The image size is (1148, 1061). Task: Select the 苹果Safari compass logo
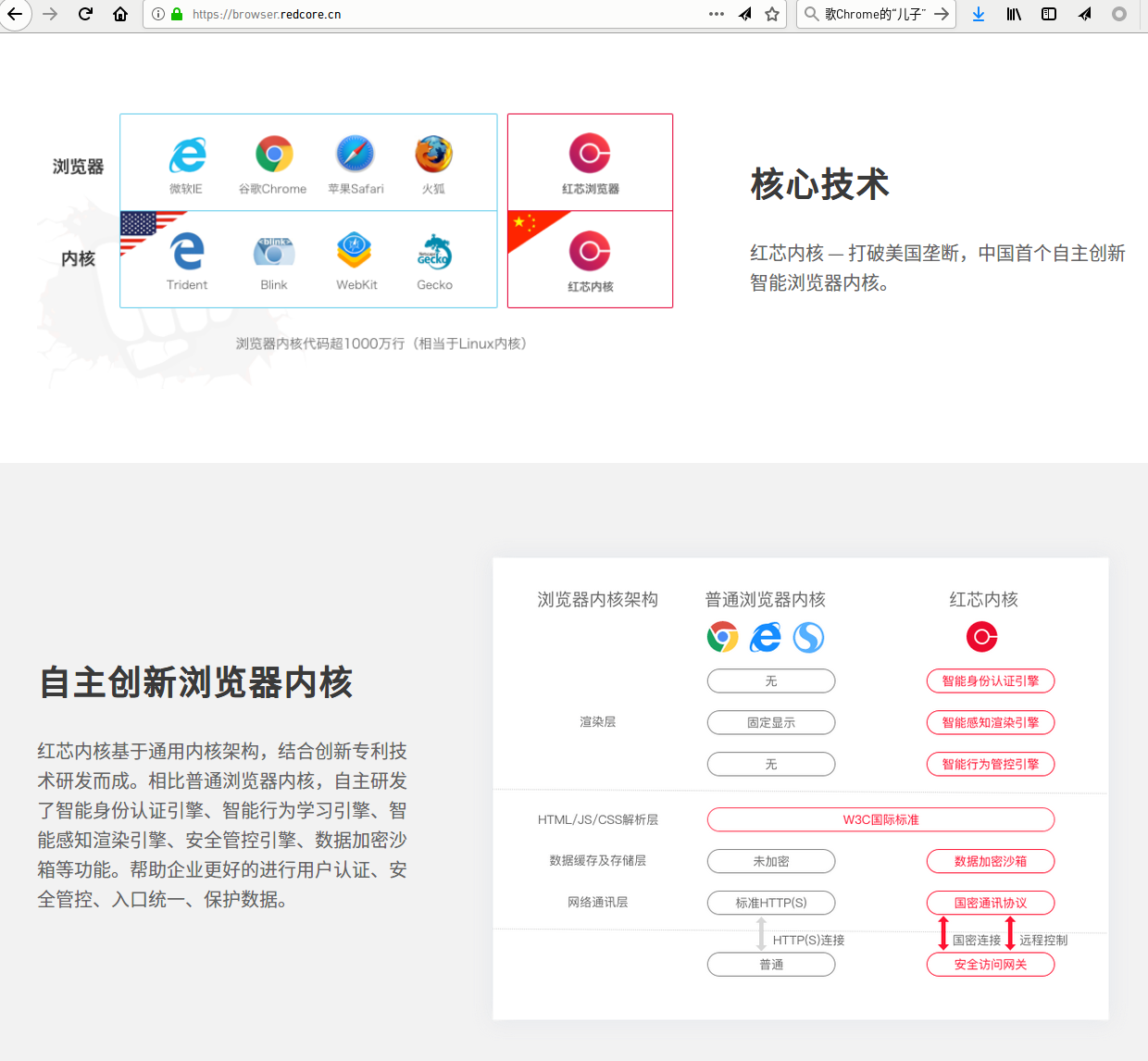[x=356, y=154]
